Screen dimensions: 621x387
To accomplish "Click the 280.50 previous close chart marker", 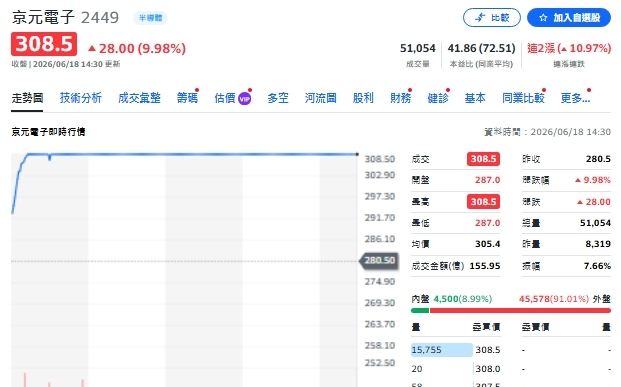I will point(379,260).
